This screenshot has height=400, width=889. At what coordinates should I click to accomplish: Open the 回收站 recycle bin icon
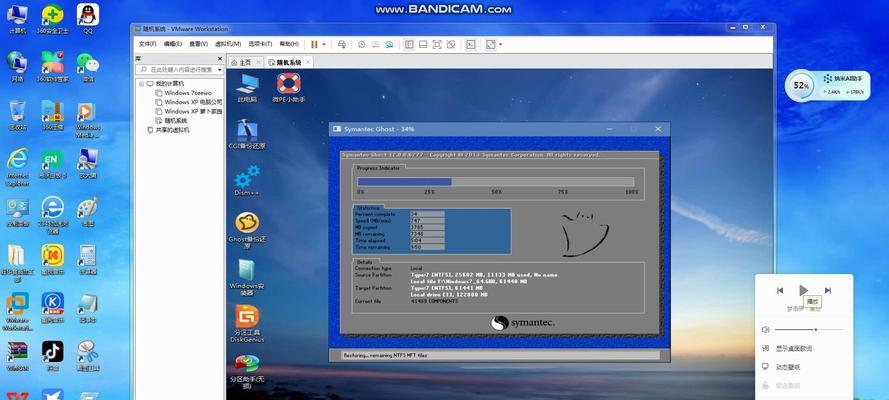pos(18,116)
